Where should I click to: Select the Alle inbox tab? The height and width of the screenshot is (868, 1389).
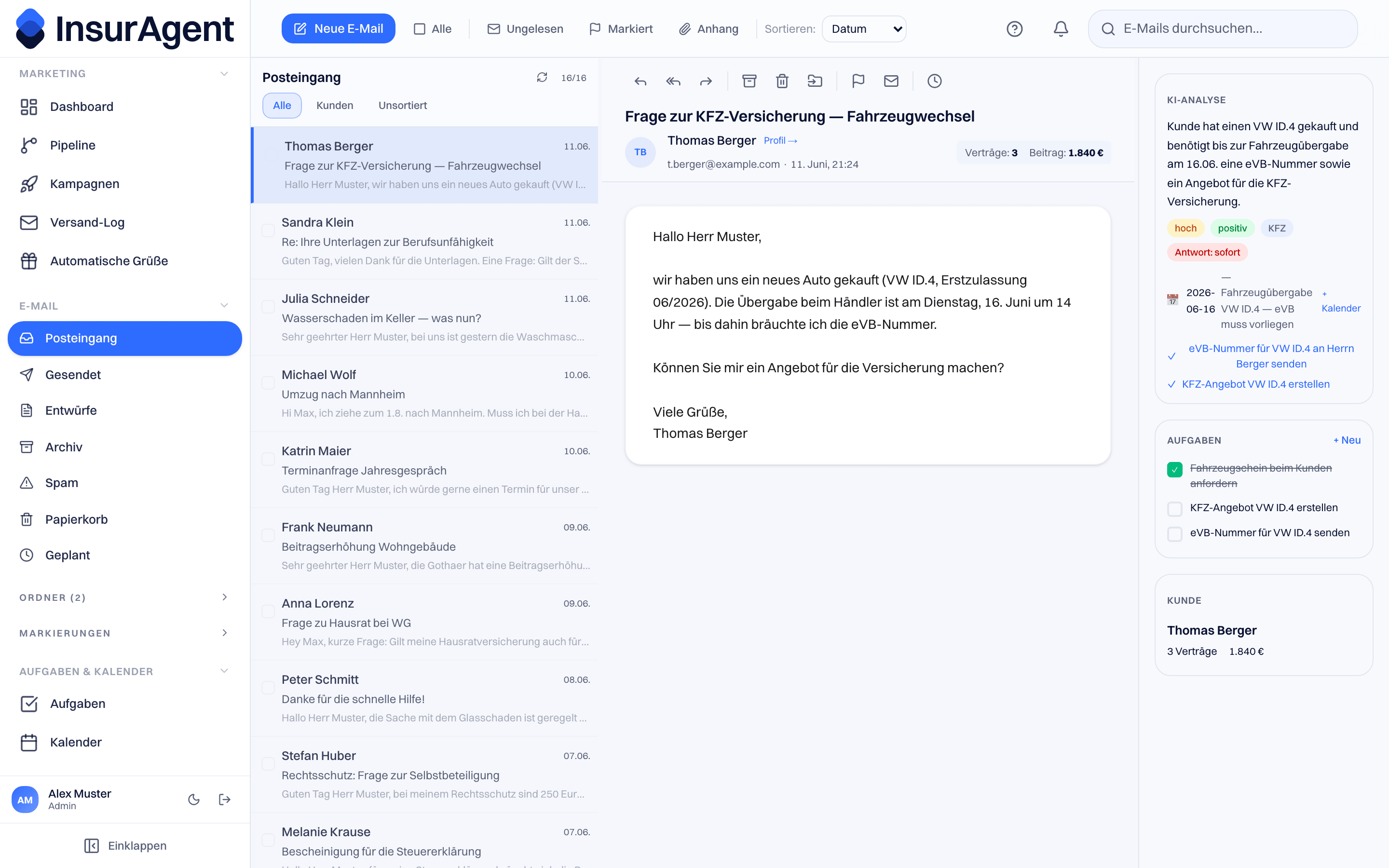tap(282, 106)
